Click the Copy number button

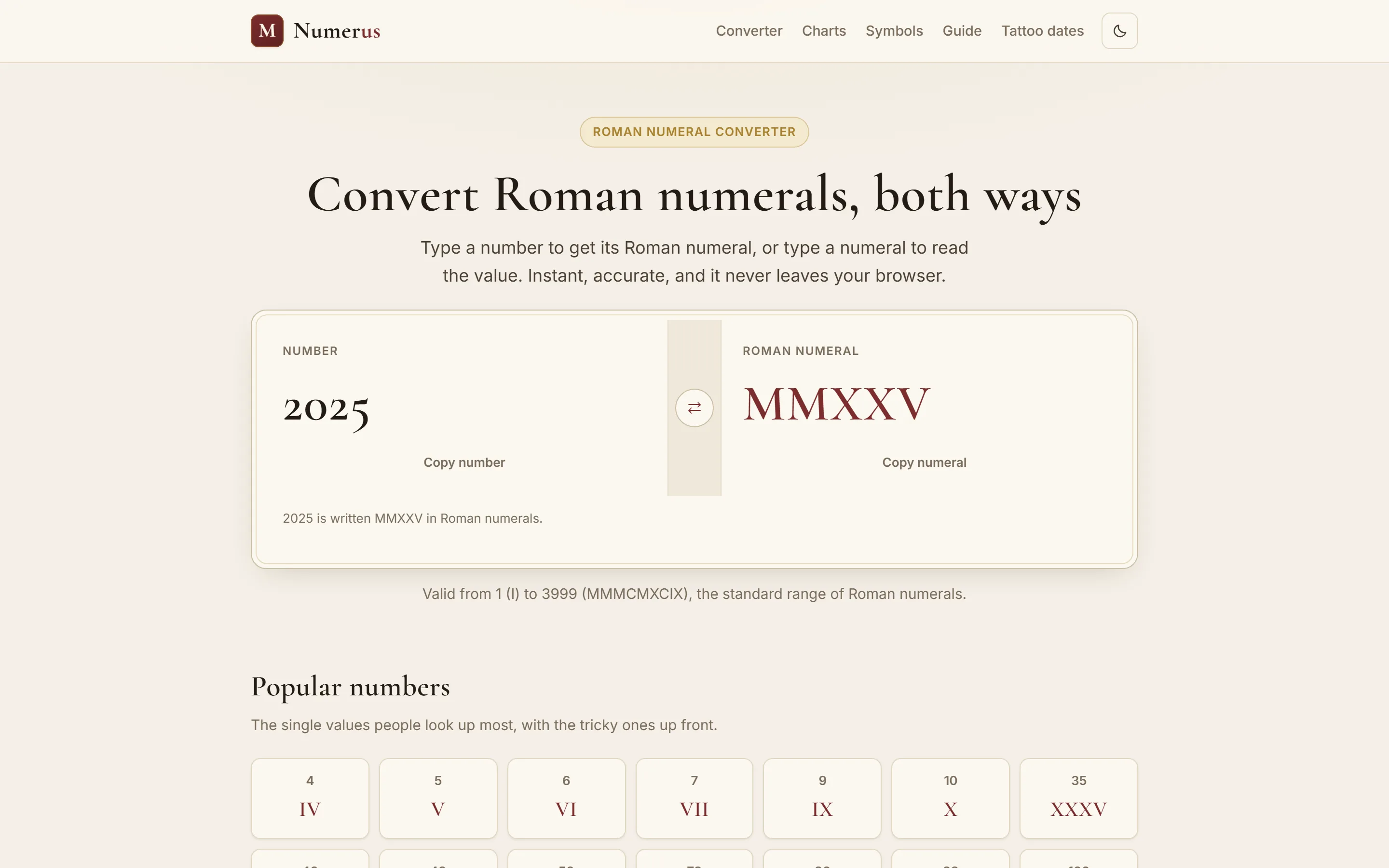pyautogui.click(x=464, y=462)
